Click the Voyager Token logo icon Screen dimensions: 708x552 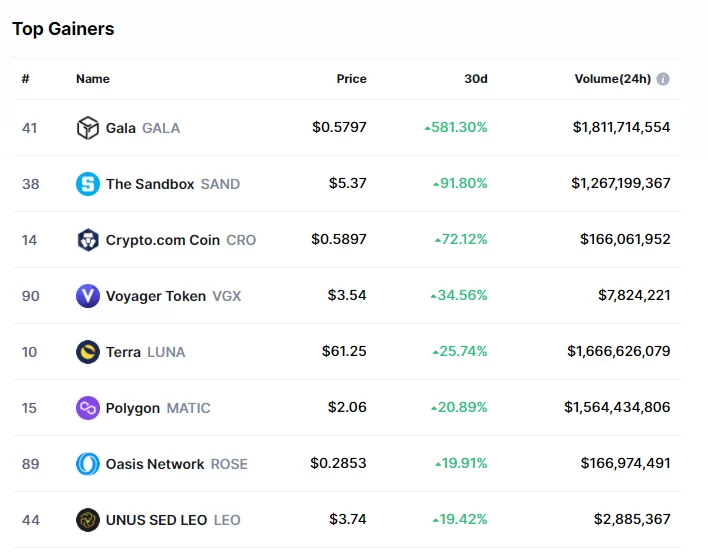point(88,296)
